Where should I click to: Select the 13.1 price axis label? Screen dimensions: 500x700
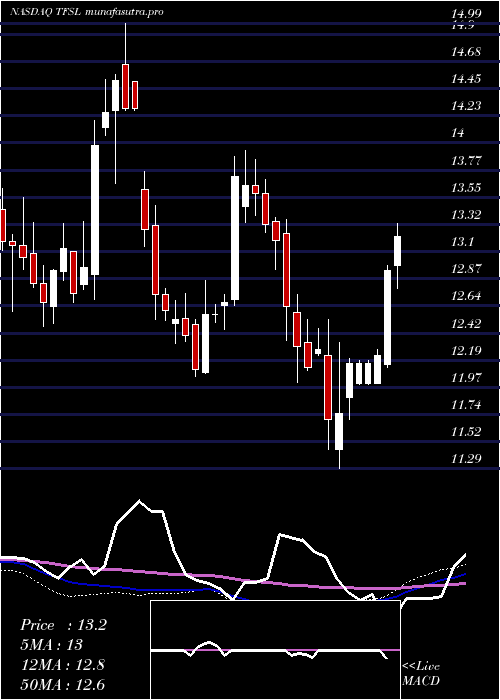coord(462,242)
